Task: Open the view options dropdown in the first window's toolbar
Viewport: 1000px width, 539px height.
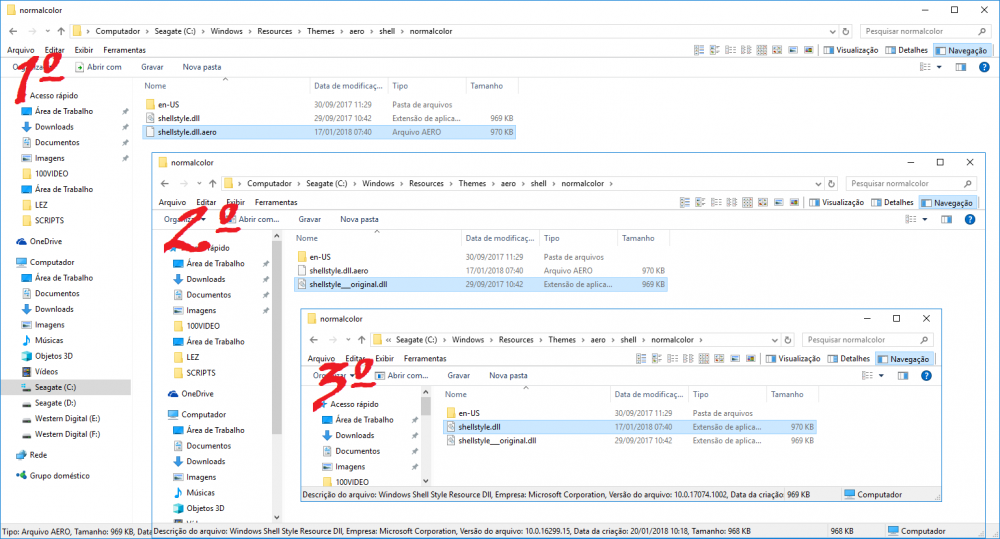Action: point(938,67)
